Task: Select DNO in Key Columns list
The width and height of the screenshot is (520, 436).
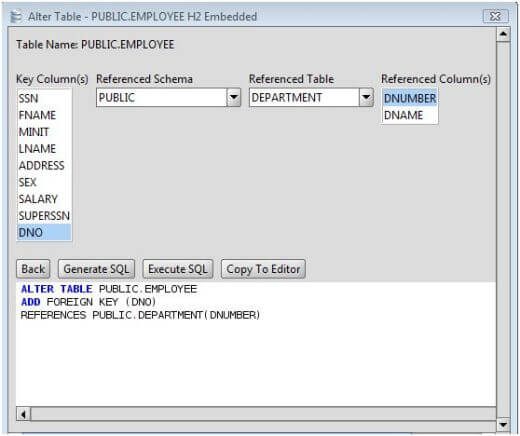Action: tap(44, 232)
